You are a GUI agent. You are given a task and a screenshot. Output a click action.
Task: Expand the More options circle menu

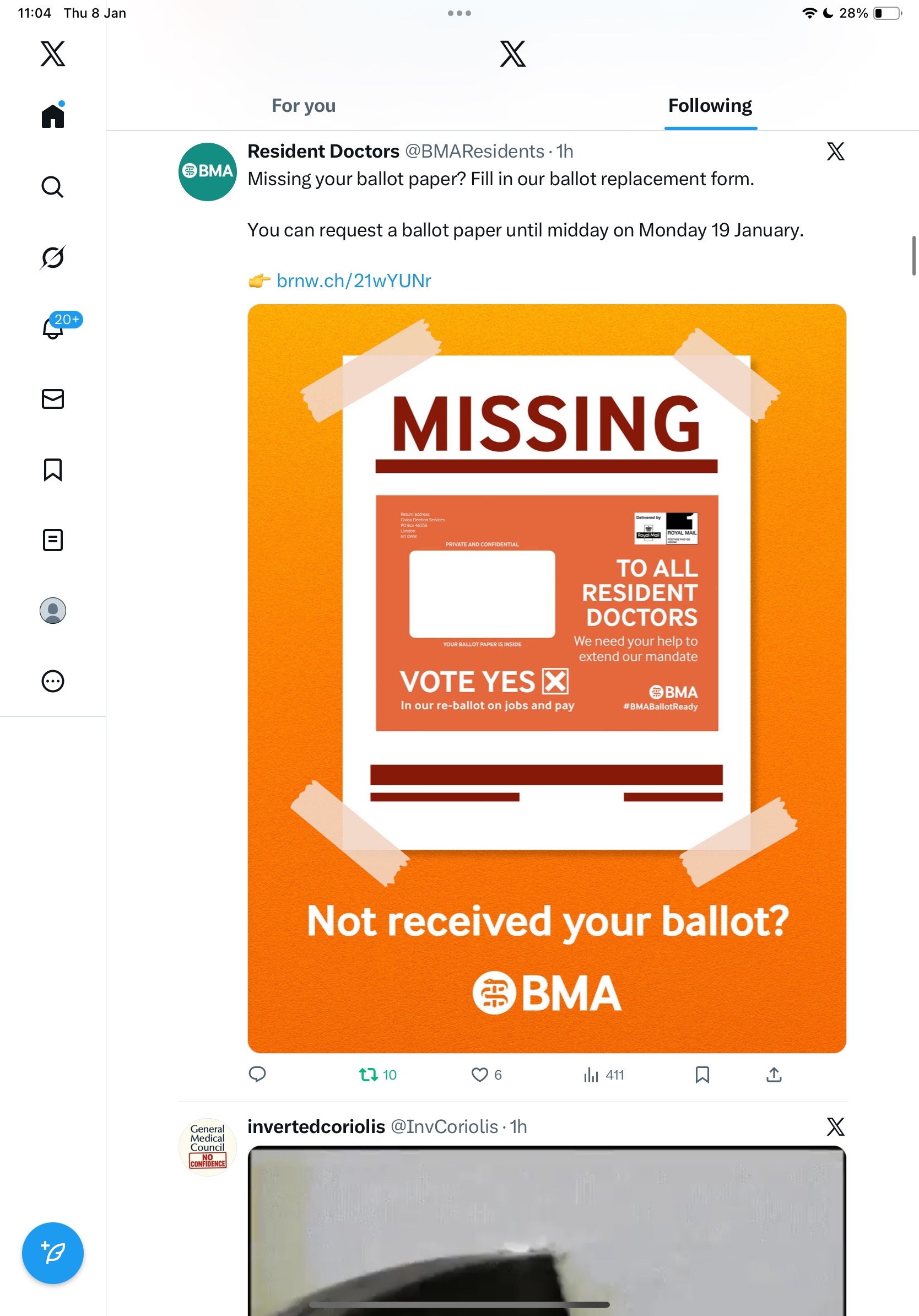[x=53, y=681]
